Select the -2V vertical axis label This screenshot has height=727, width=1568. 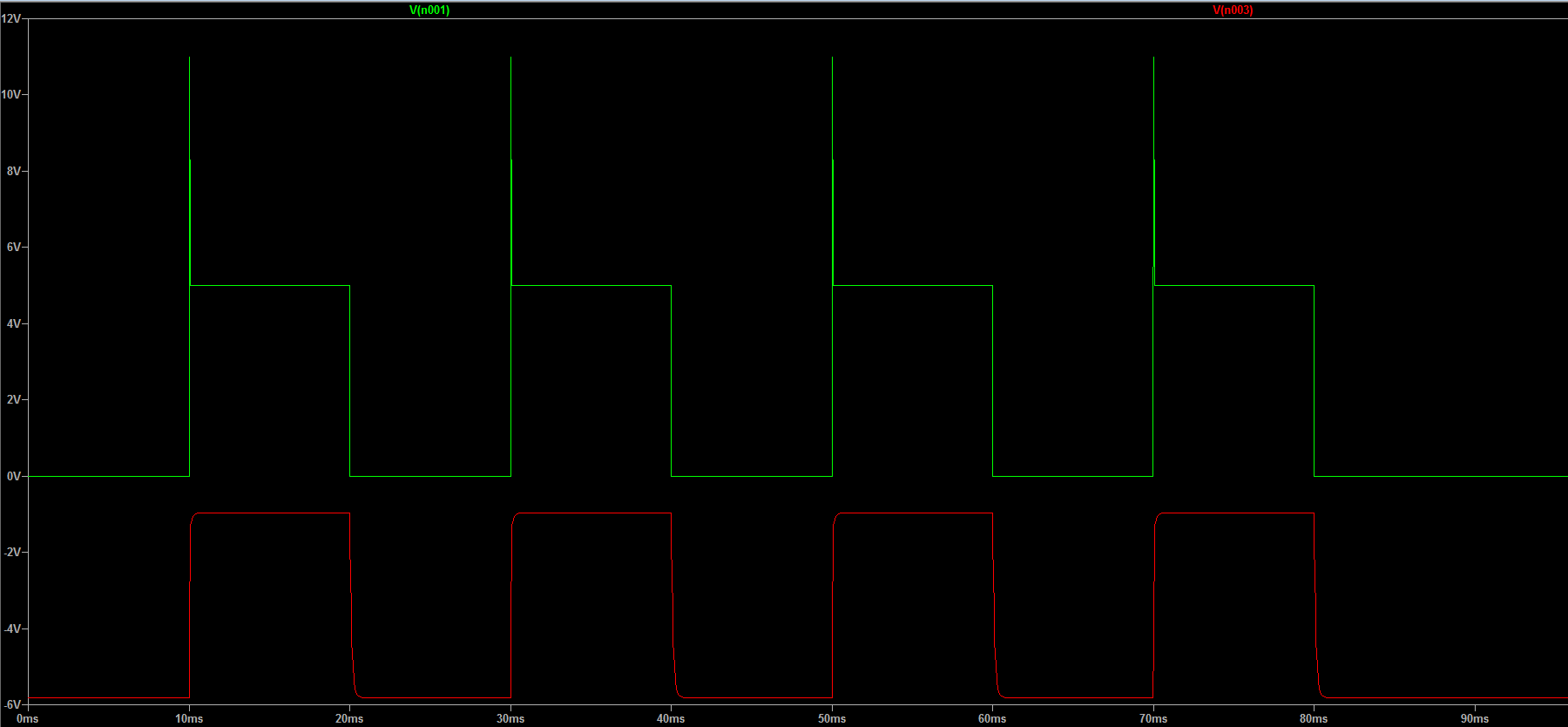[x=12, y=553]
